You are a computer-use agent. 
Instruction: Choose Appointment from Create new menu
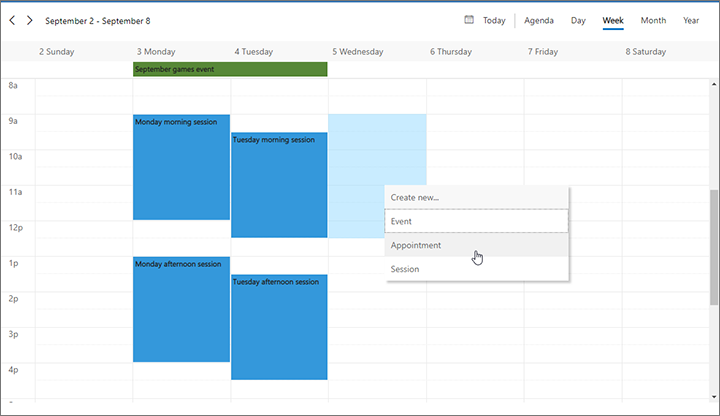point(476,245)
